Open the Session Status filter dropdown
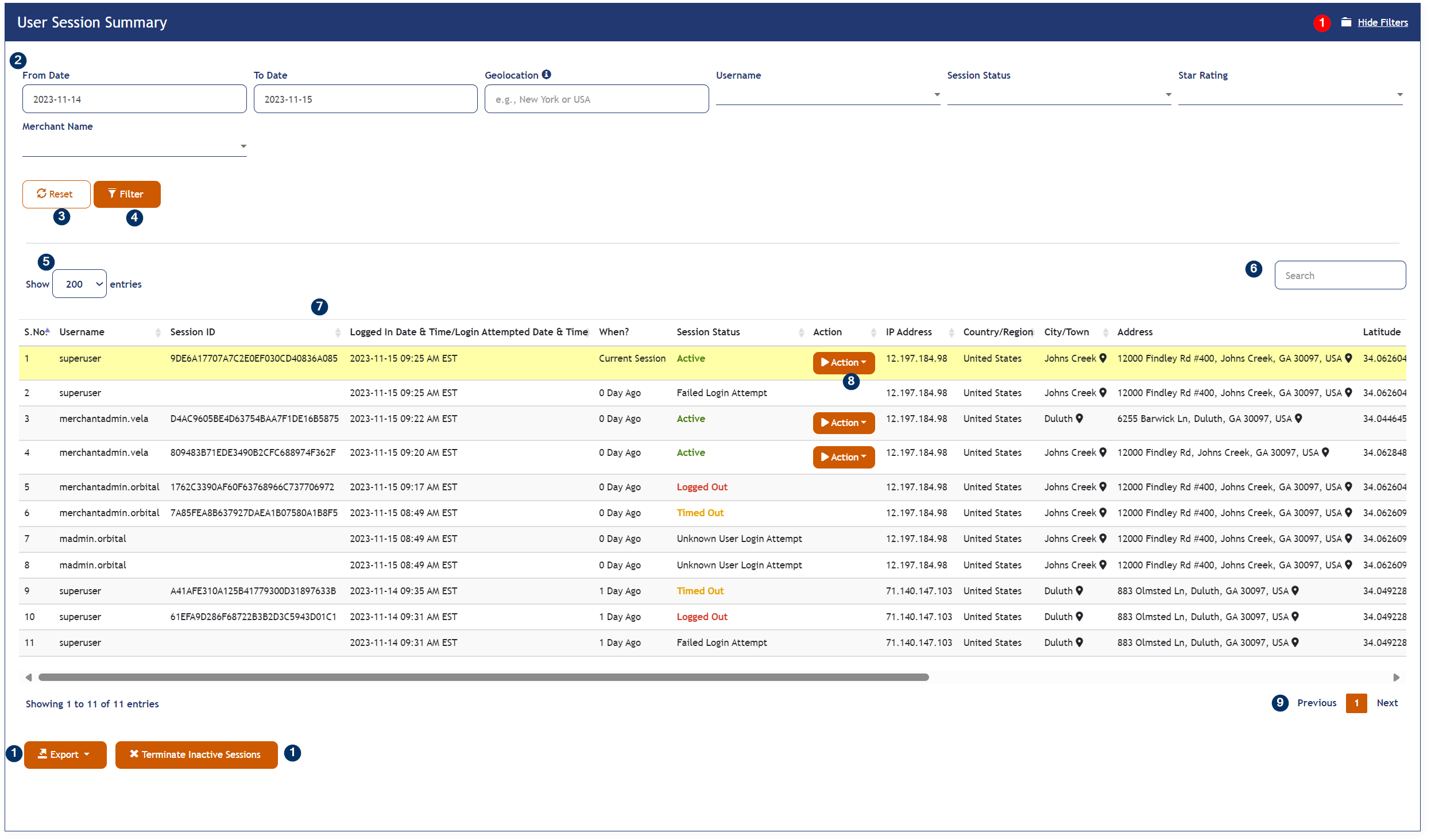 click(x=1059, y=95)
